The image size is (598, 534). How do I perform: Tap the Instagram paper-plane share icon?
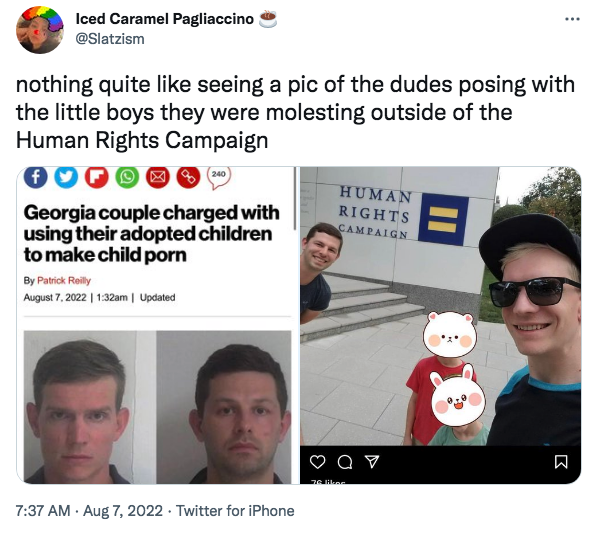tap(372, 462)
